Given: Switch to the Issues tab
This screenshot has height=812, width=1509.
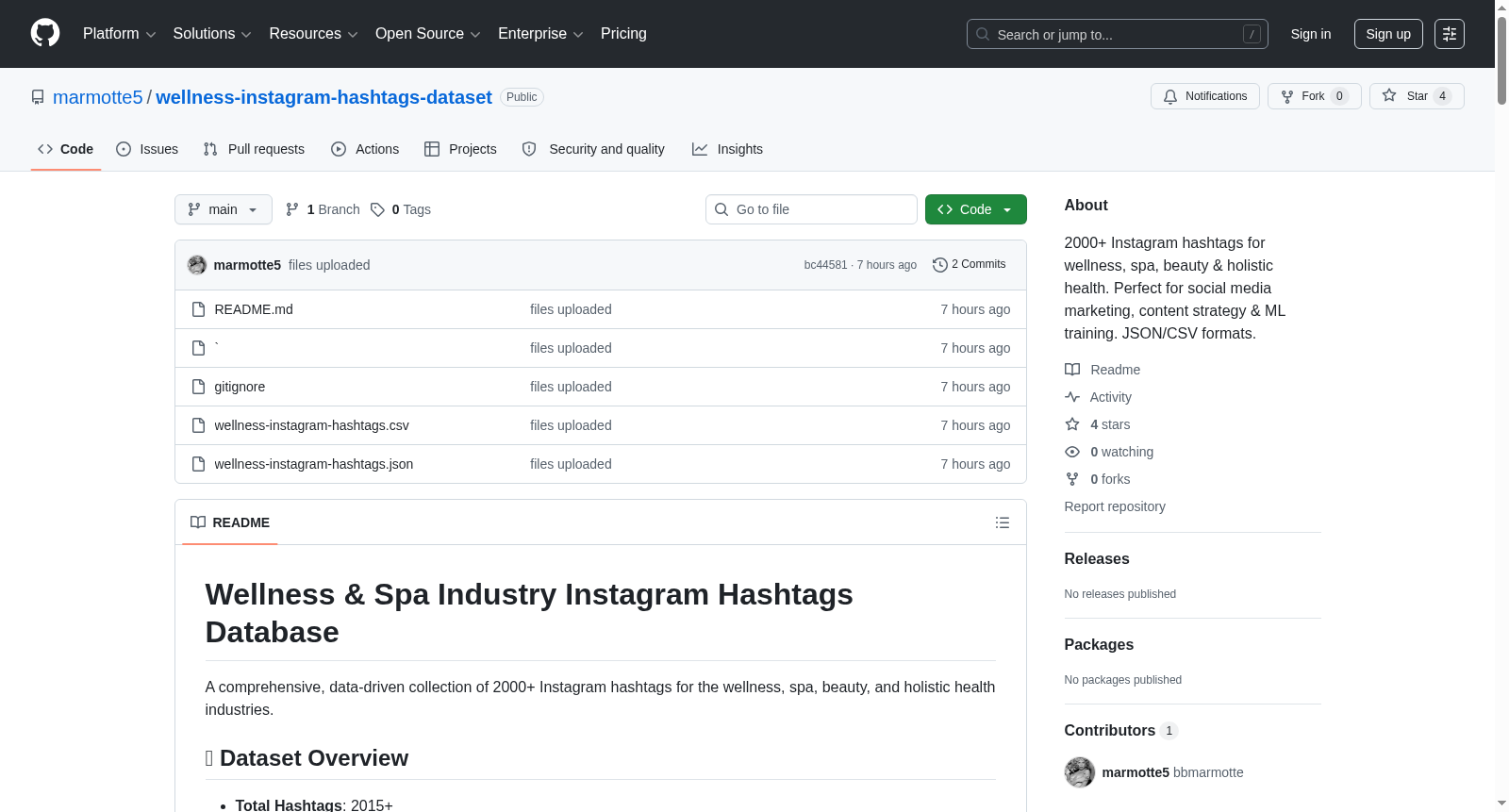Looking at the screenshot, I should 147,149.
